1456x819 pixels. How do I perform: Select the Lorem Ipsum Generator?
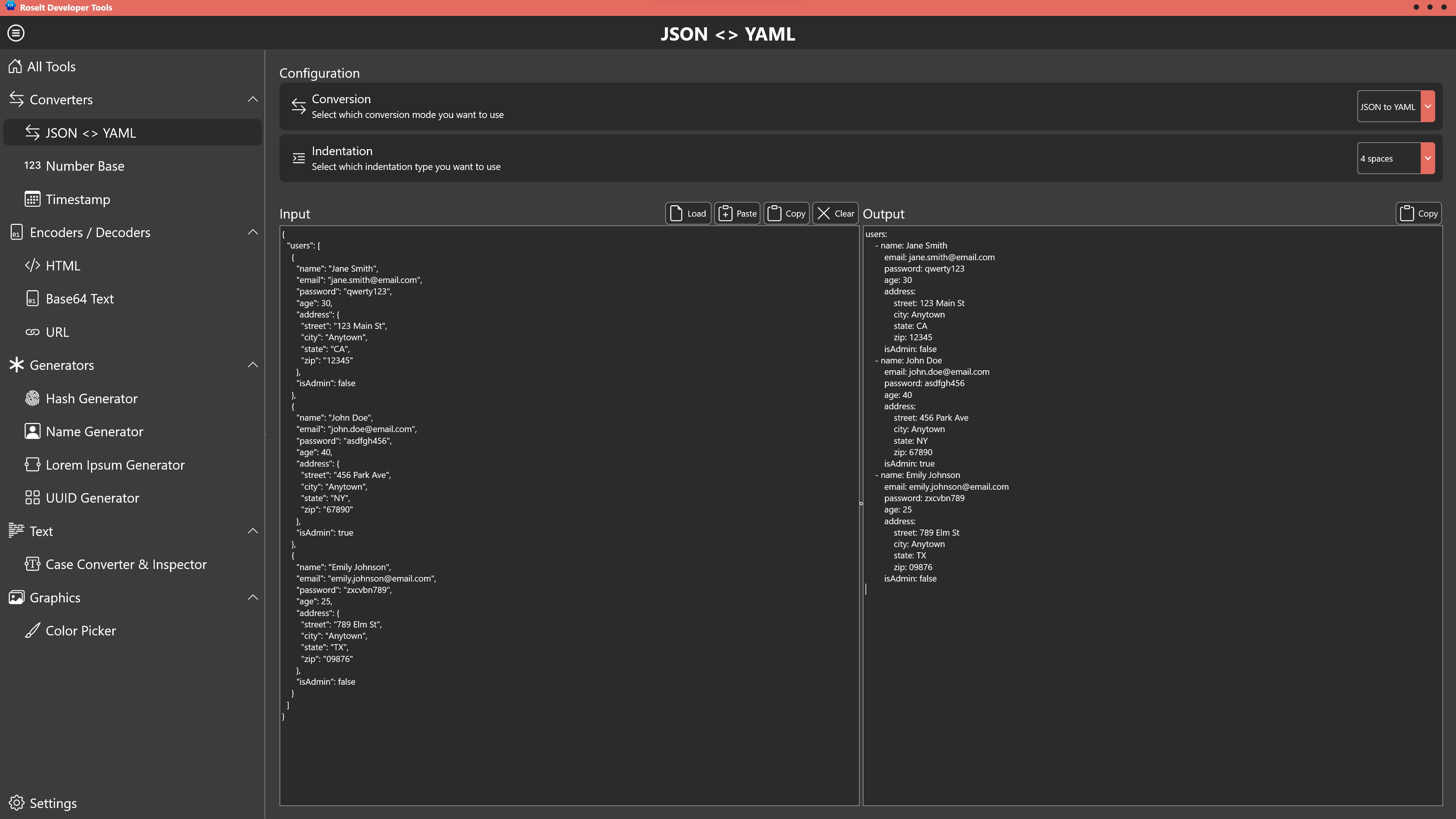[115, 465]
